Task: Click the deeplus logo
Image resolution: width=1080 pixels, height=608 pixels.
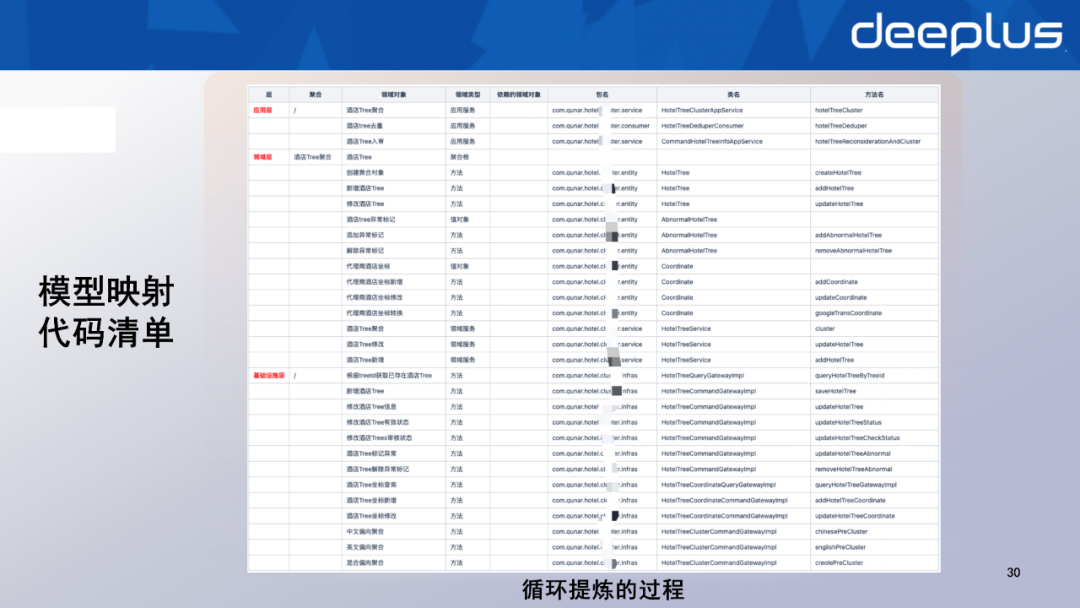Action: coord(955,34)
